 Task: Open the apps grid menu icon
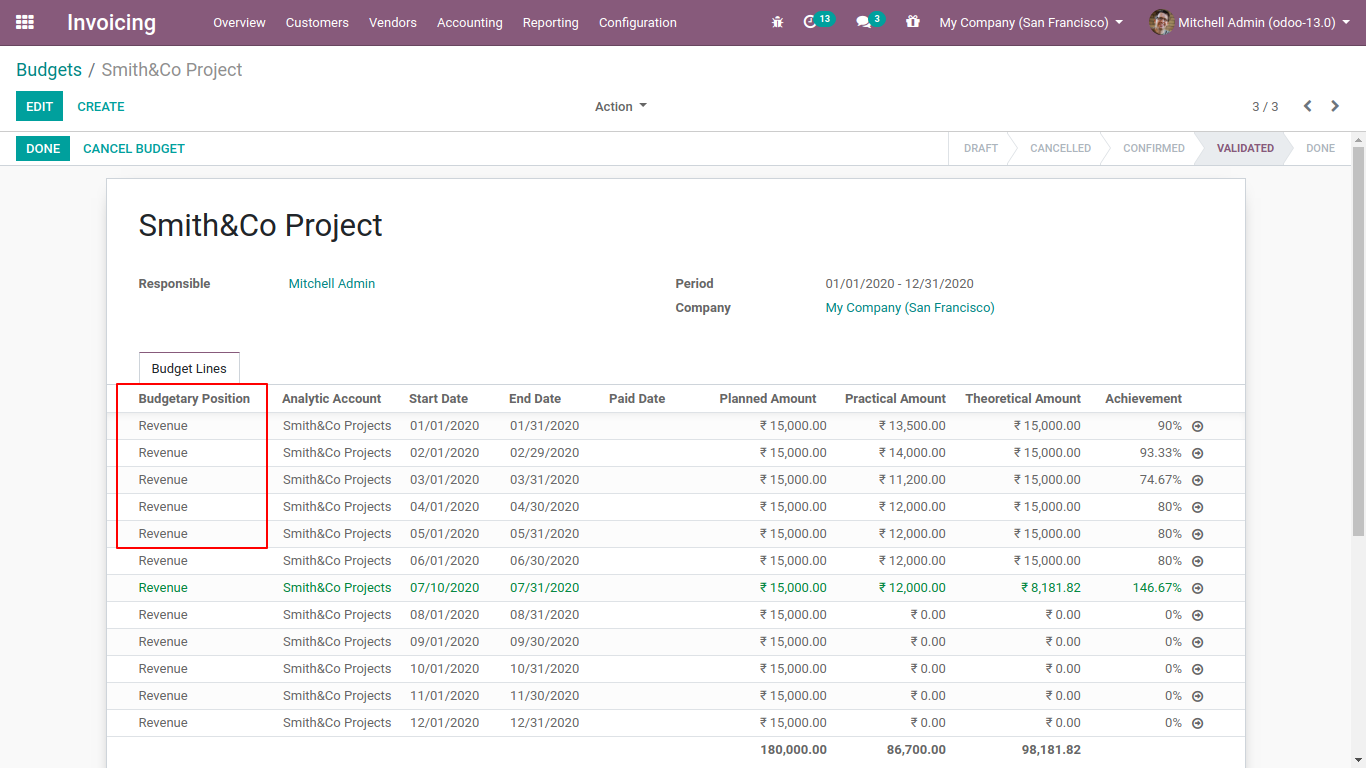[x=25, y=22]
